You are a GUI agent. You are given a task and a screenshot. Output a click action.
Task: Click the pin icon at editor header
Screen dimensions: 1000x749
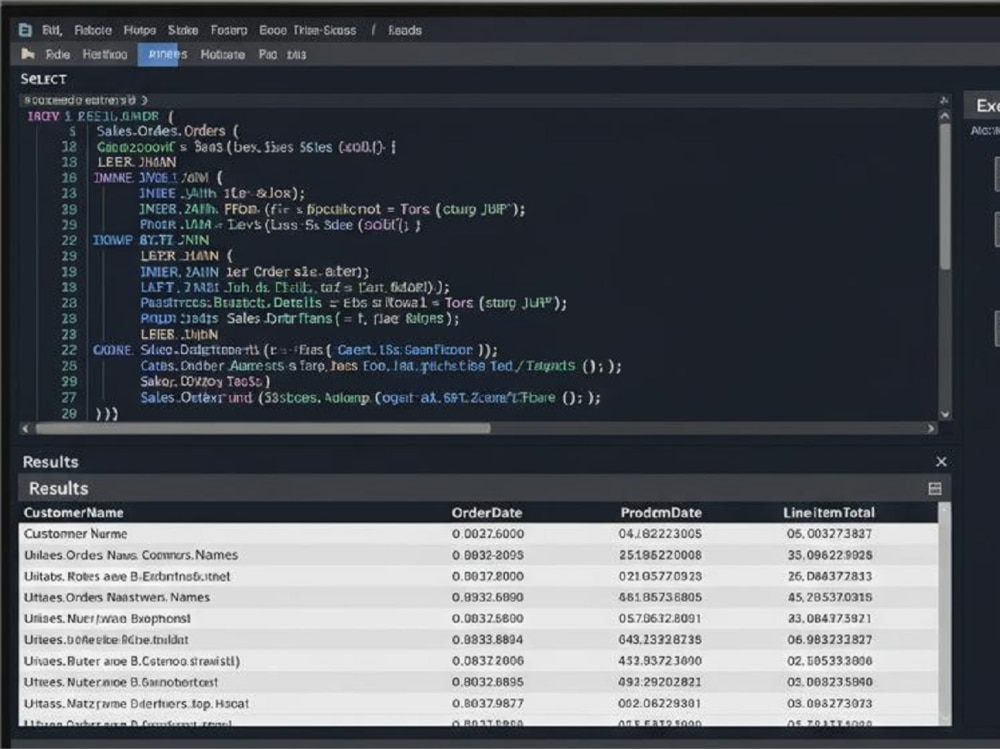tap(945, 100)
